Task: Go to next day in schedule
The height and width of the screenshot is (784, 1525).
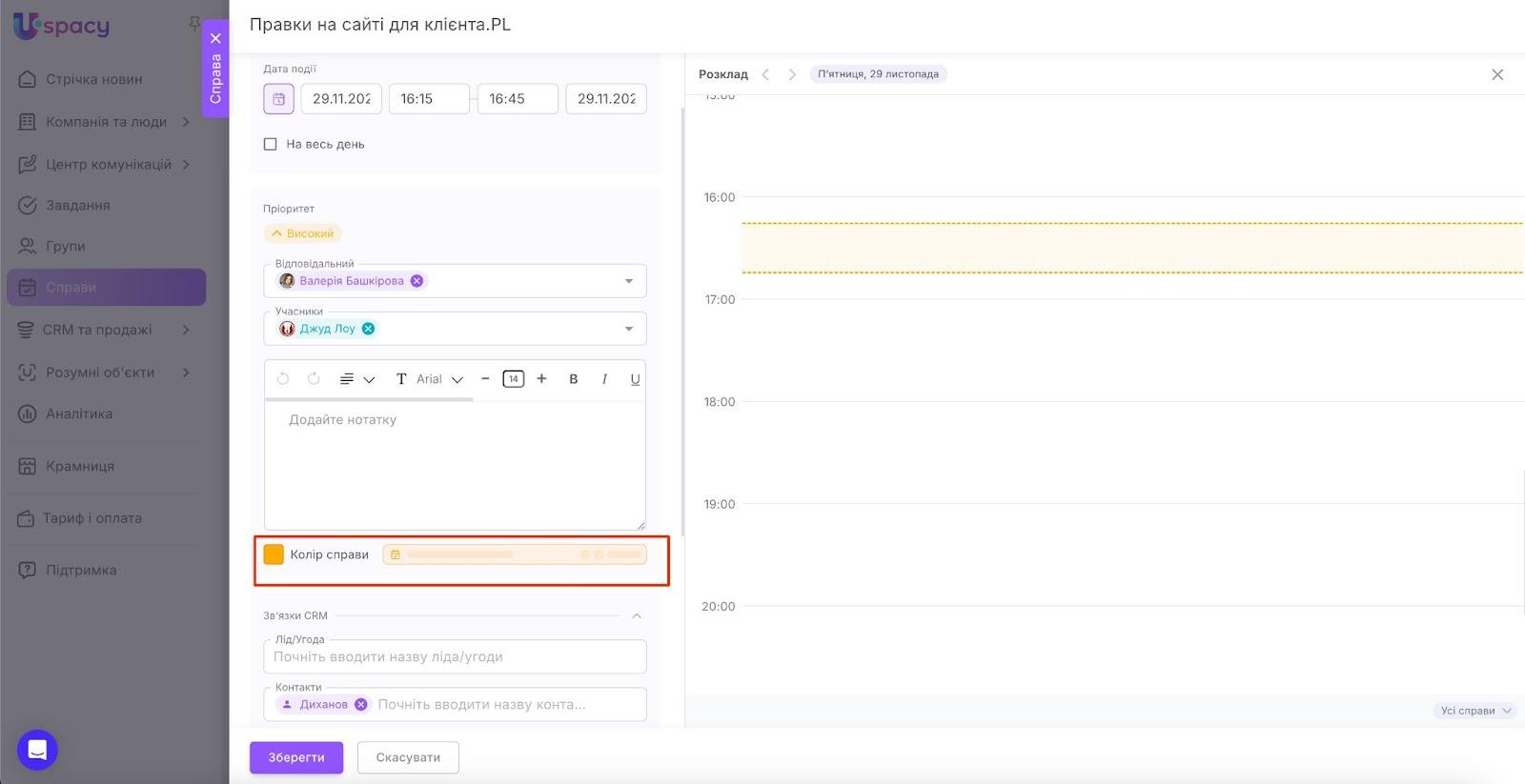Action: click(791, 74)
